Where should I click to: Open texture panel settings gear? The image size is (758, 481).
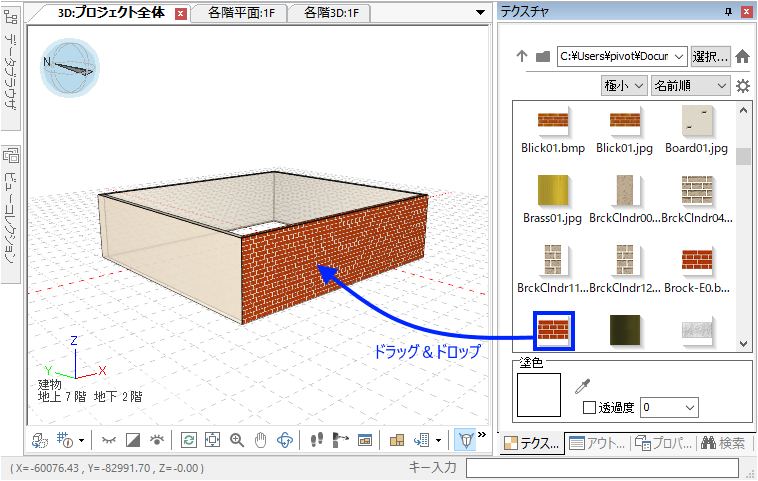(x=743, y=86)
